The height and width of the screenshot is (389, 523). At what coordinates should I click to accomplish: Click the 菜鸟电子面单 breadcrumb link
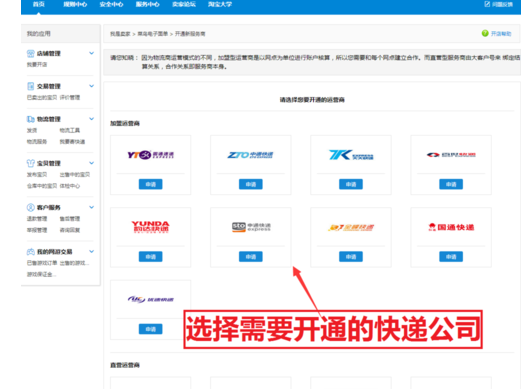pyautogui.click(x=153, y=34)
